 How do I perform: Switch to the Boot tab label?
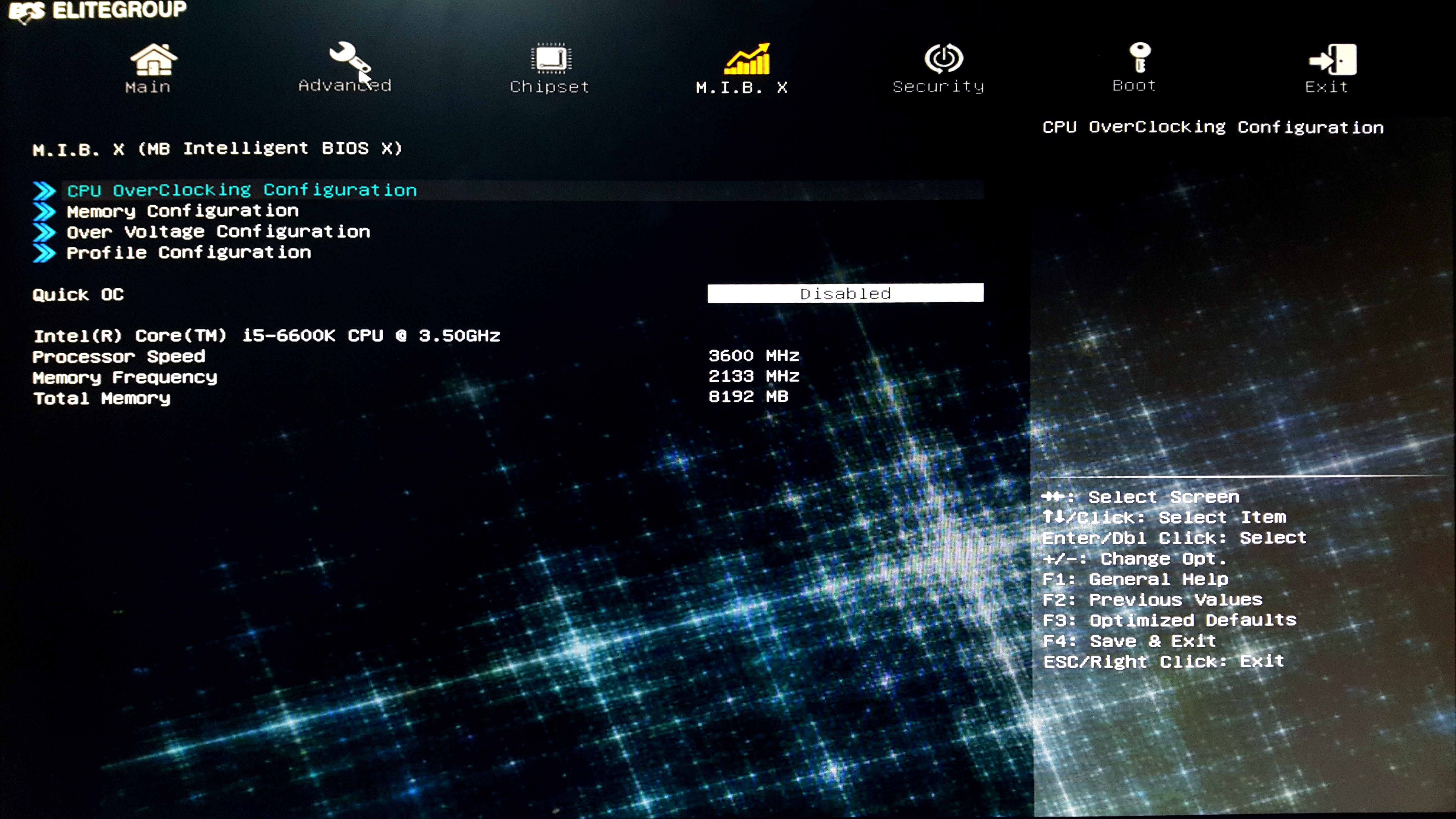coord(1134,86)
